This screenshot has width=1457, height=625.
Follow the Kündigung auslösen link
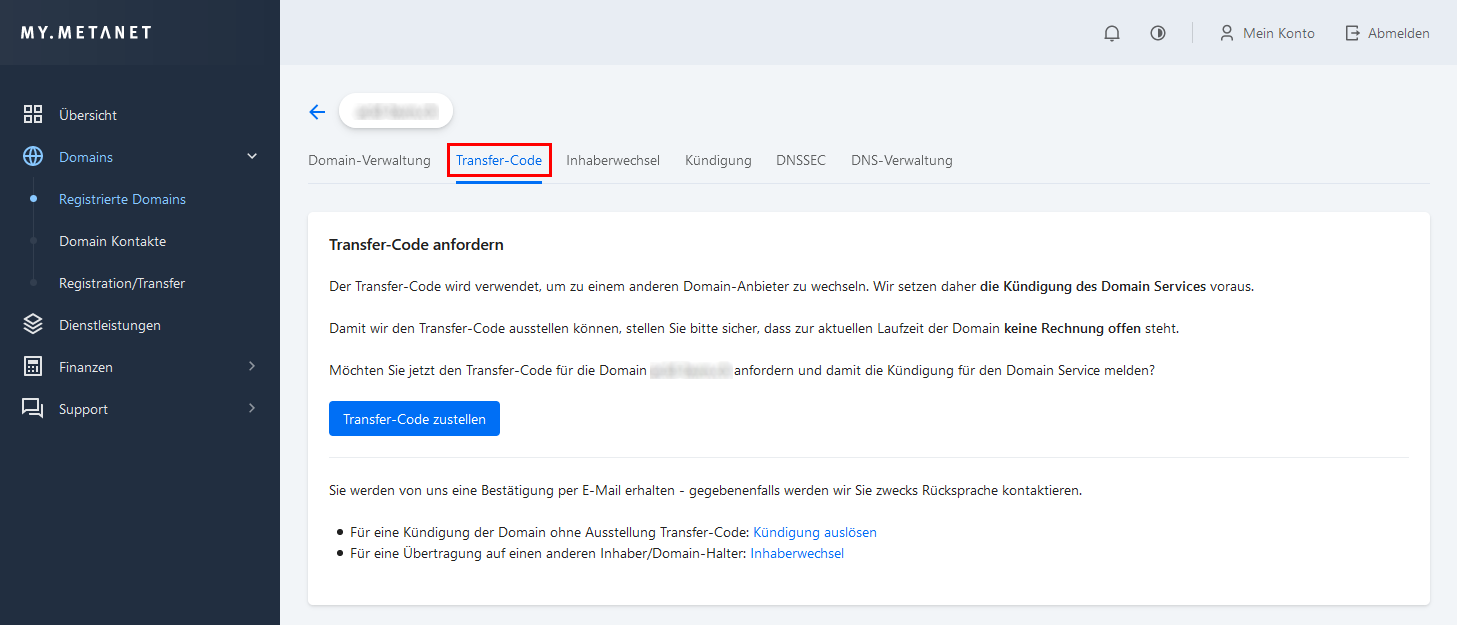[x=814, y=532]
